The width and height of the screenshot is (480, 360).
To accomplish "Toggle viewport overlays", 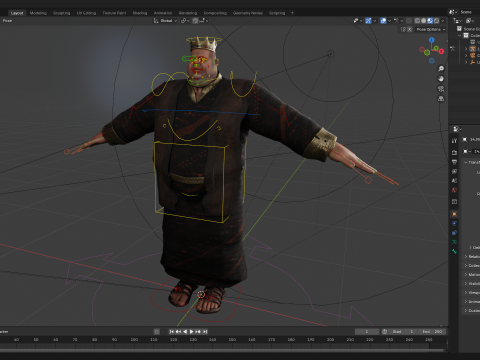I will click(383, 21).
